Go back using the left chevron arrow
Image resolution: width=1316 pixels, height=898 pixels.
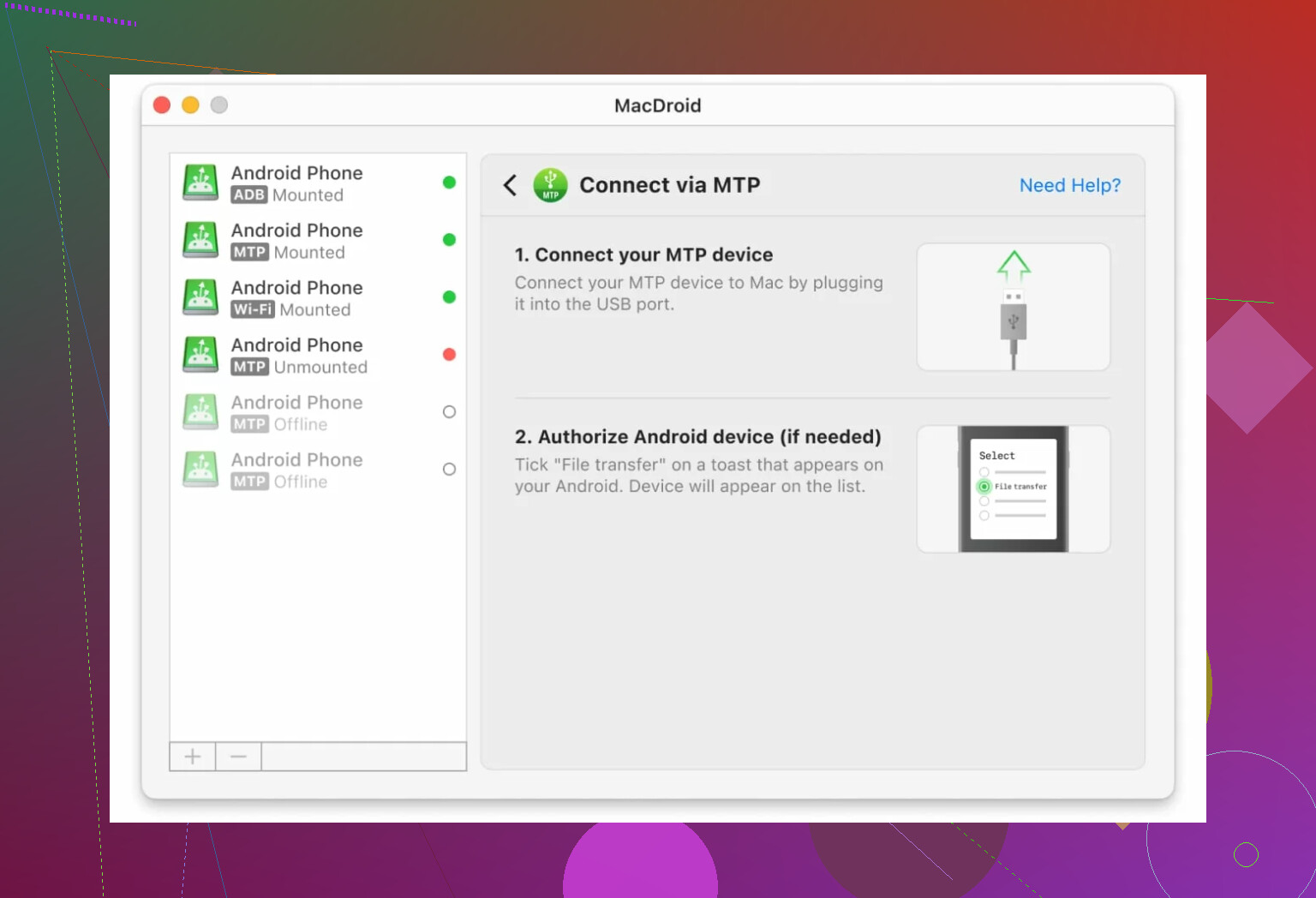[x=510, y=185]
